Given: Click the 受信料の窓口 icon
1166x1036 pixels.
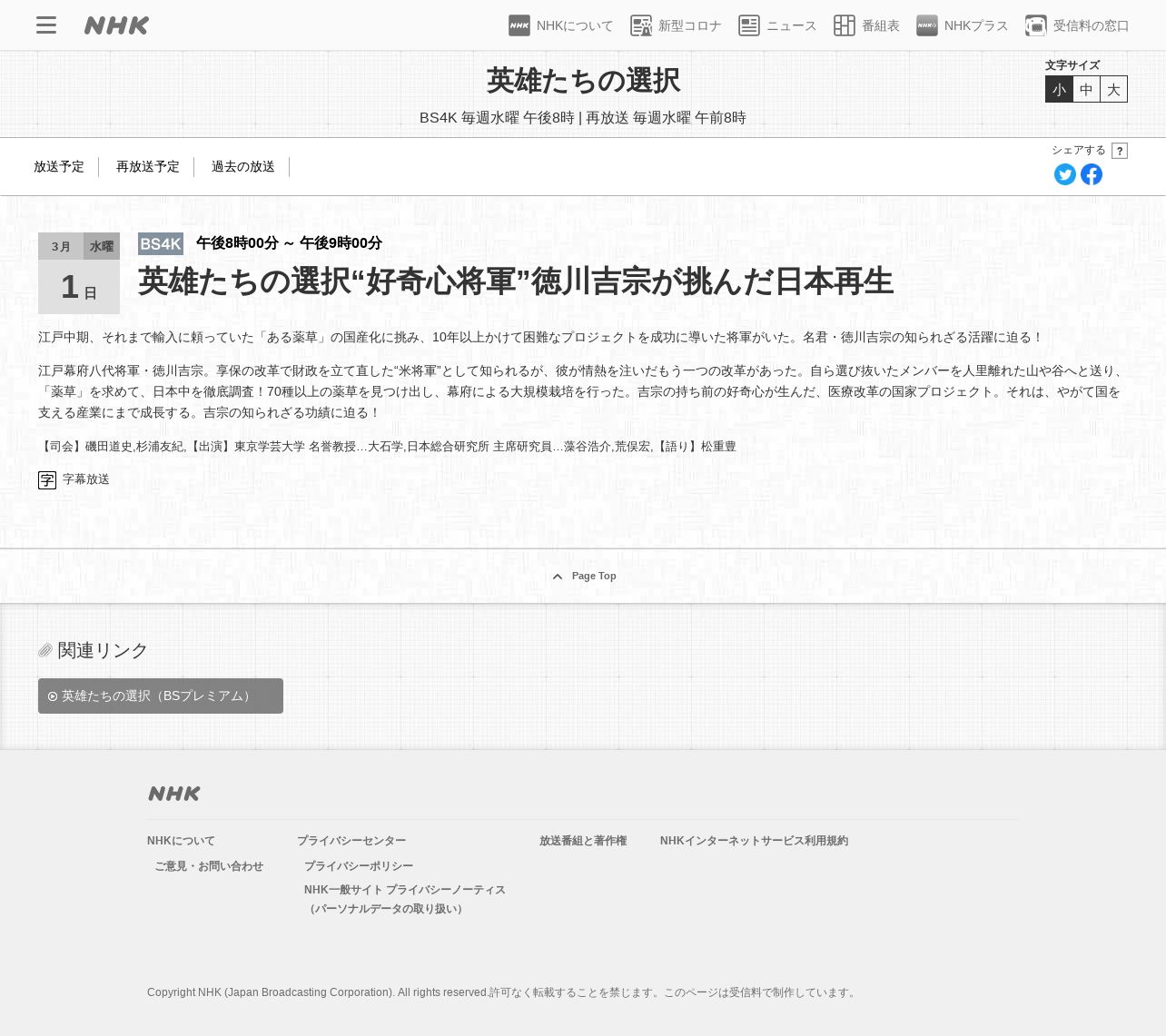Looking at the screenshot, I should click(x=1035, y=25).
